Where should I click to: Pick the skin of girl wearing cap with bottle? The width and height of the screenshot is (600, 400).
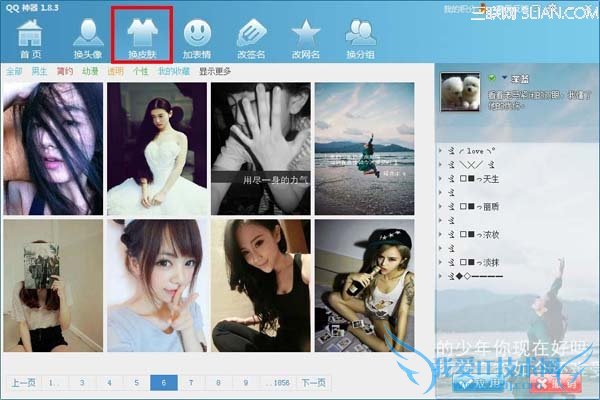(x=364, y=286)
